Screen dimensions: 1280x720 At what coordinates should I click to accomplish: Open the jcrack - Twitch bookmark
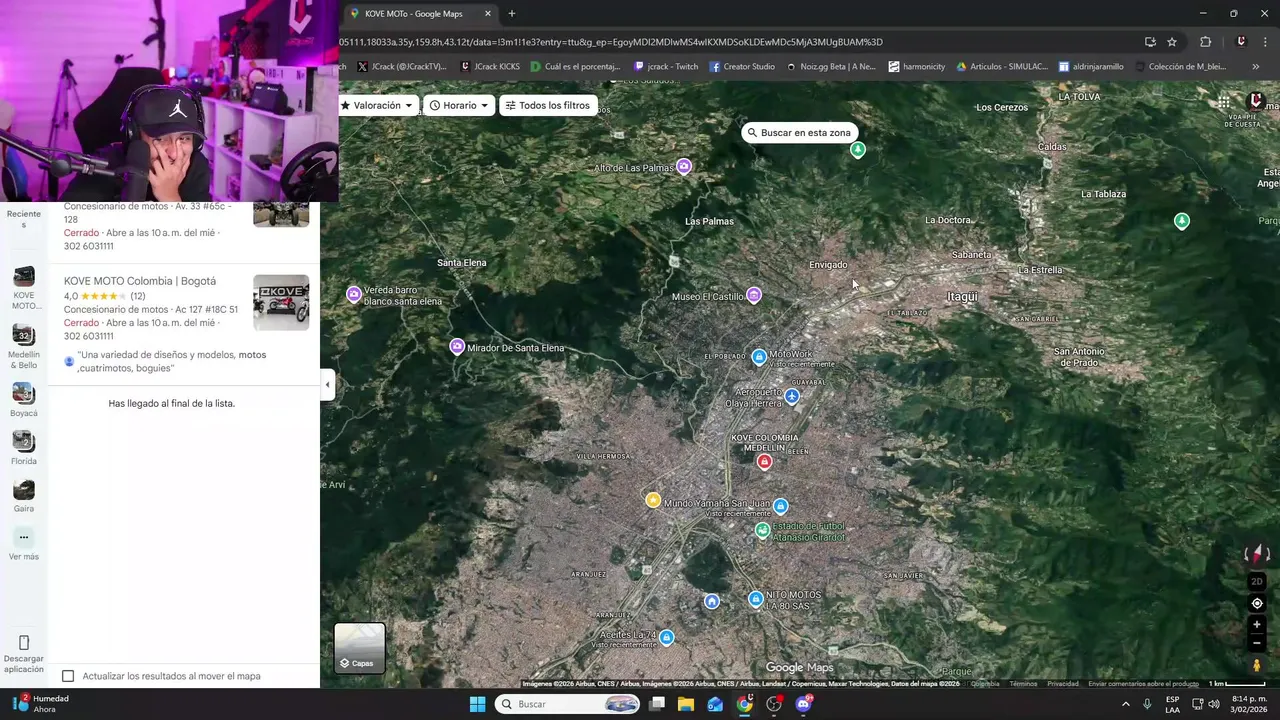[666, 67]
